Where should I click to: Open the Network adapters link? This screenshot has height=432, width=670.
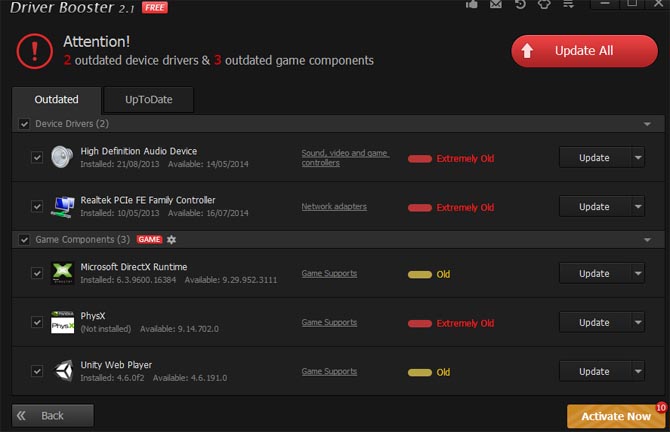(334, 207)
